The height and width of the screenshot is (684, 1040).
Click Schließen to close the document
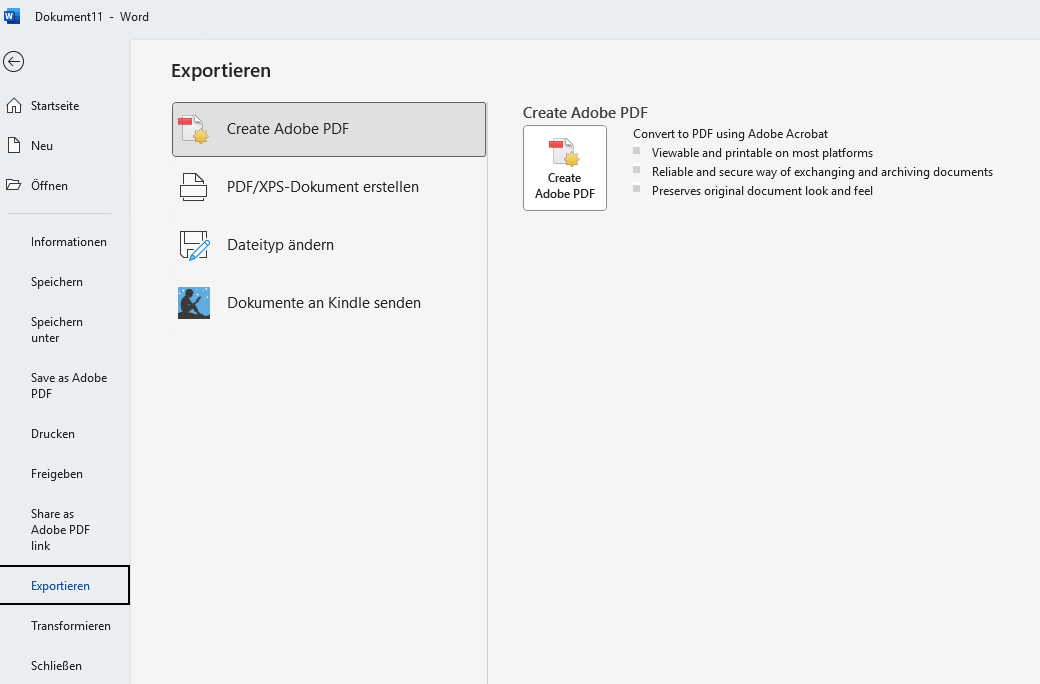coord(56,666)
